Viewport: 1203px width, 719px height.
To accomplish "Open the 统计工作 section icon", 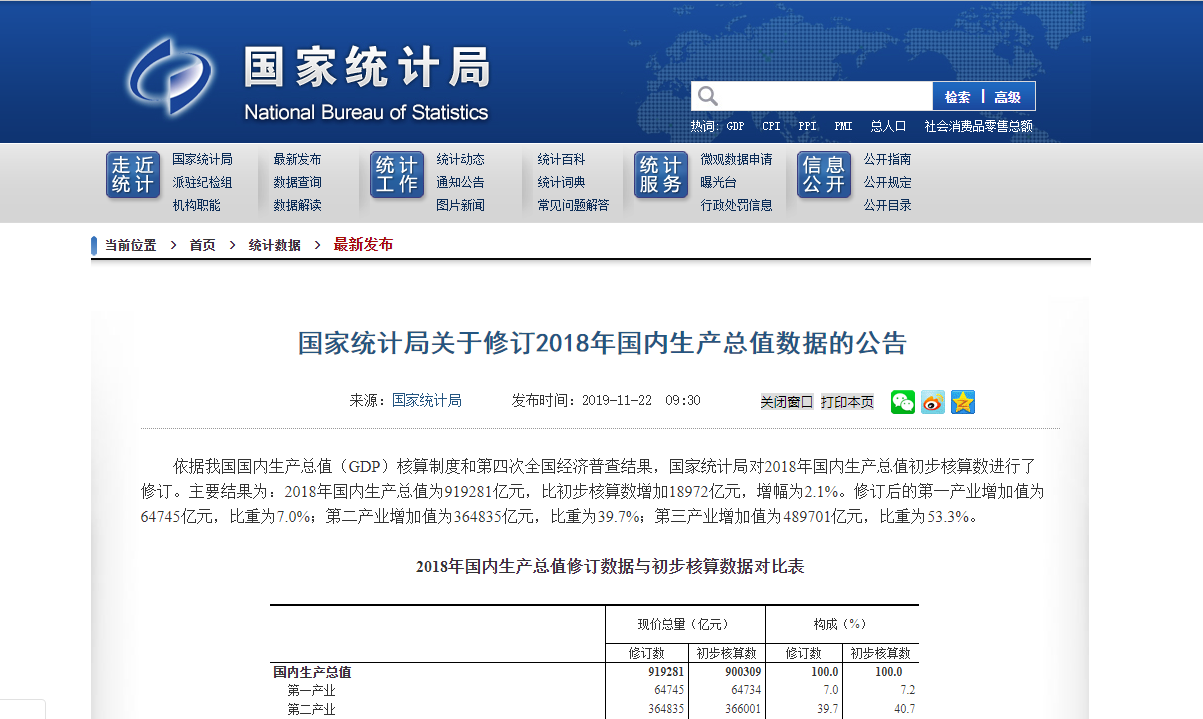I will 397,175.
